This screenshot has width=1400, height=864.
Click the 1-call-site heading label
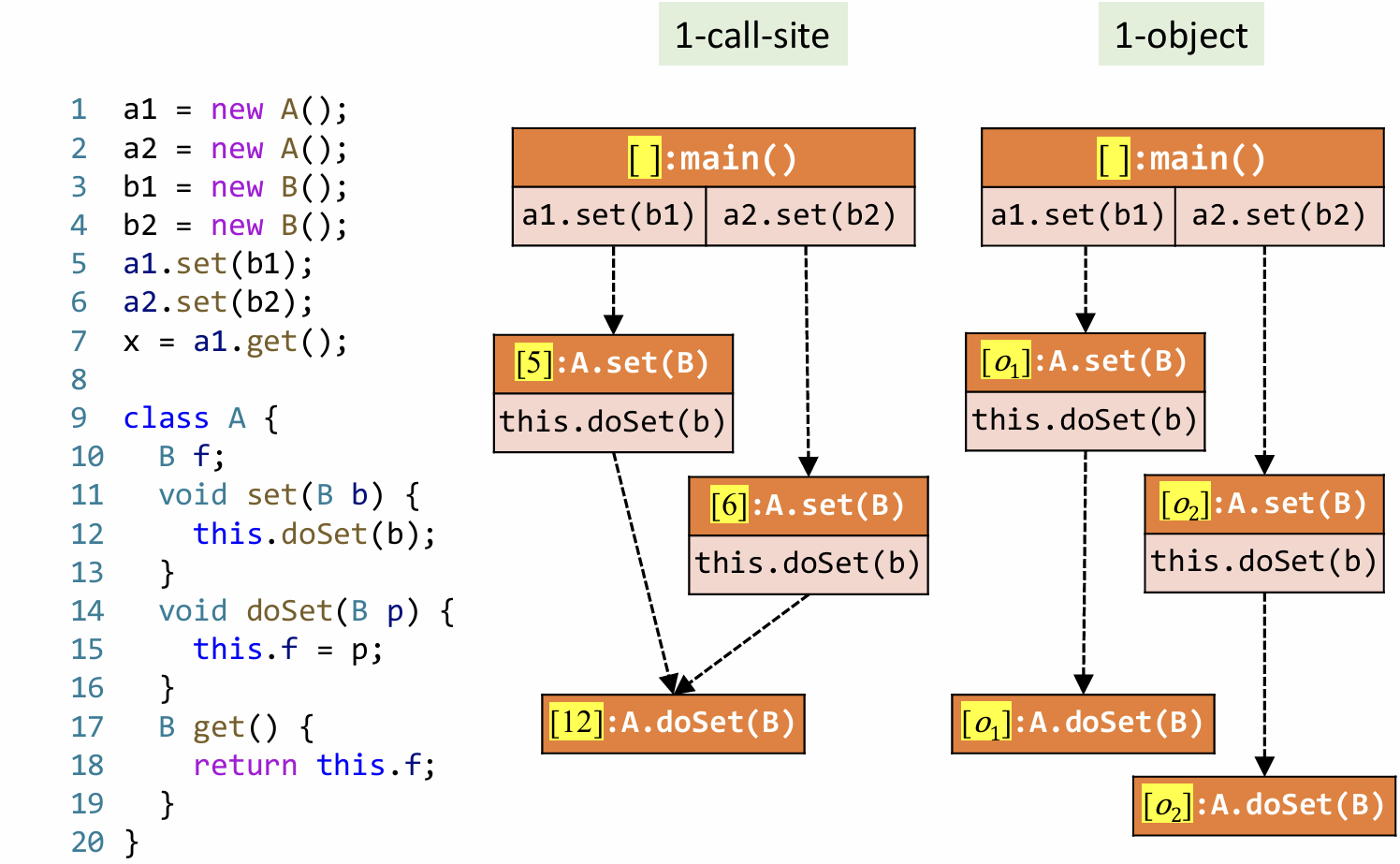752,36
